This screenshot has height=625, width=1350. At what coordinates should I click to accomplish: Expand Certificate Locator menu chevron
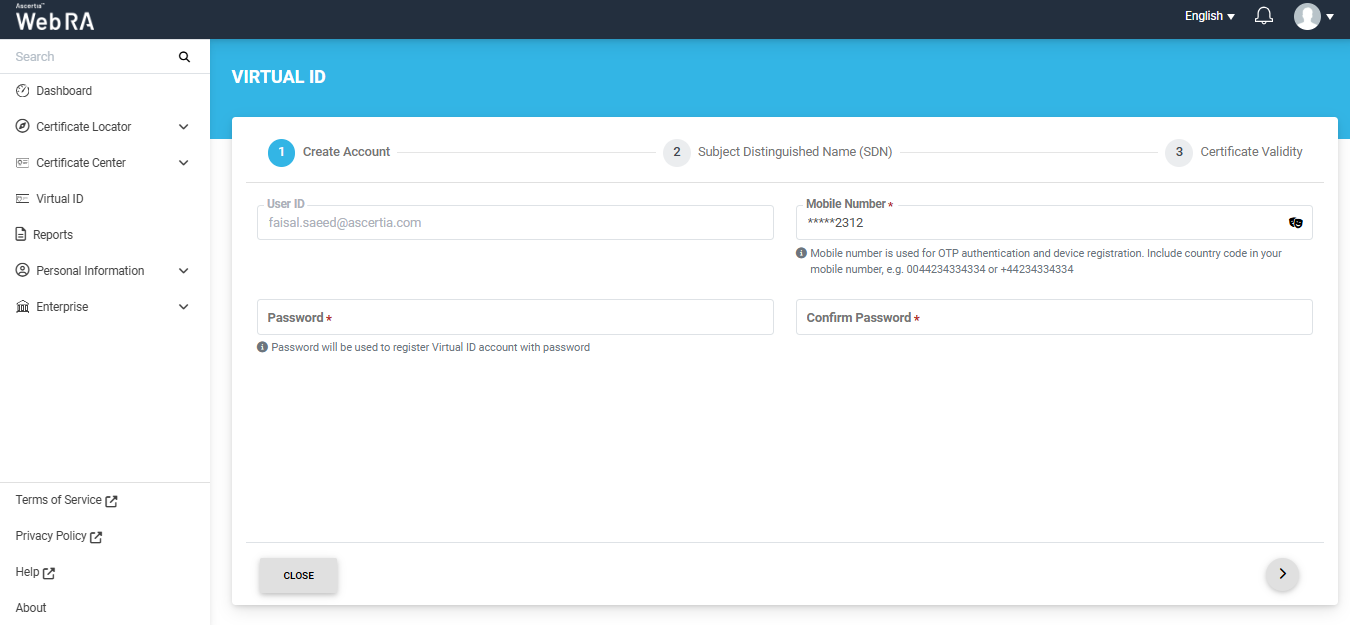click(x=183, y=127)
